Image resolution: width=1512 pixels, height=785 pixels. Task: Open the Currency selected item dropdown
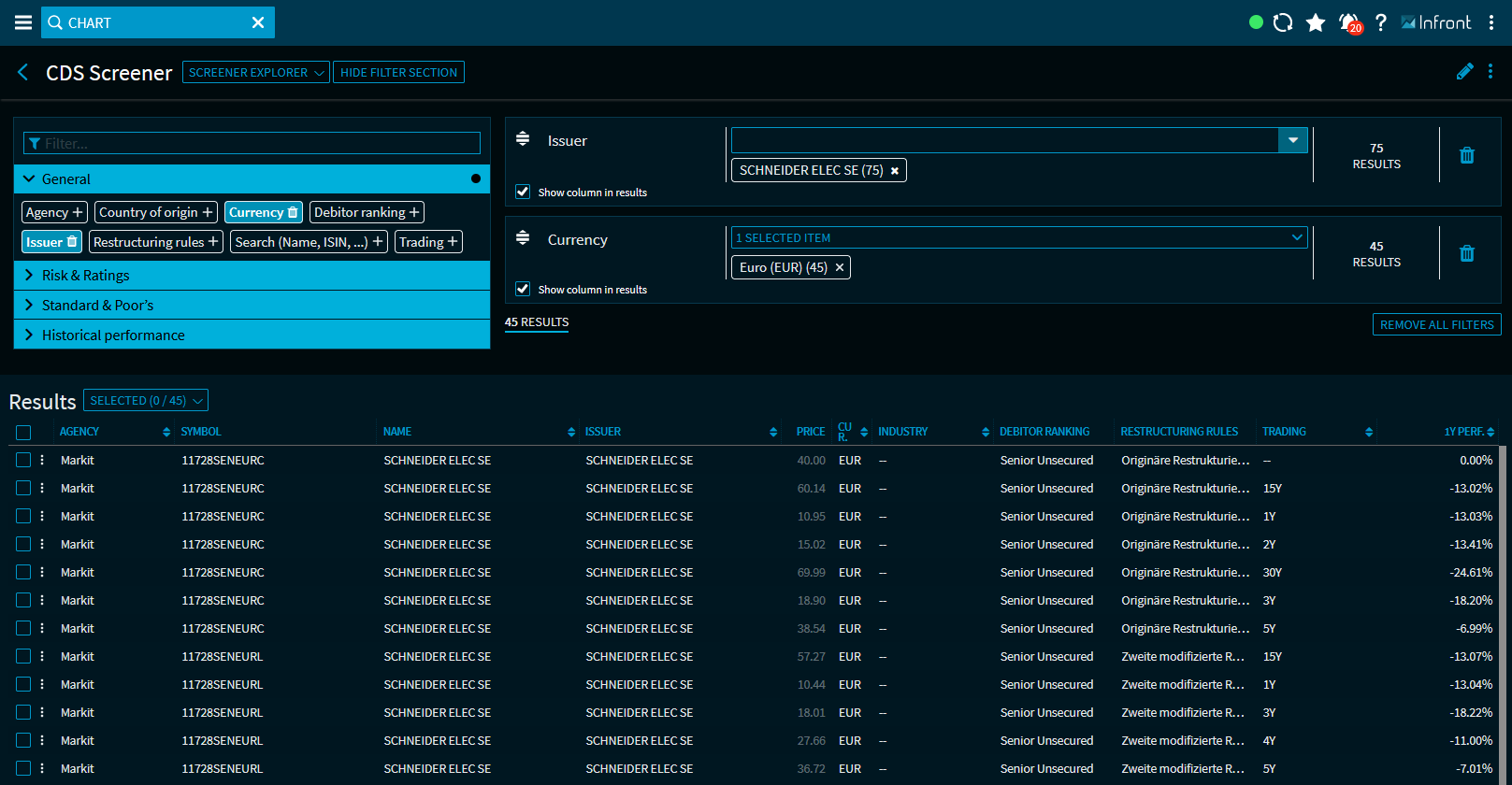[x=1018, y=237]
